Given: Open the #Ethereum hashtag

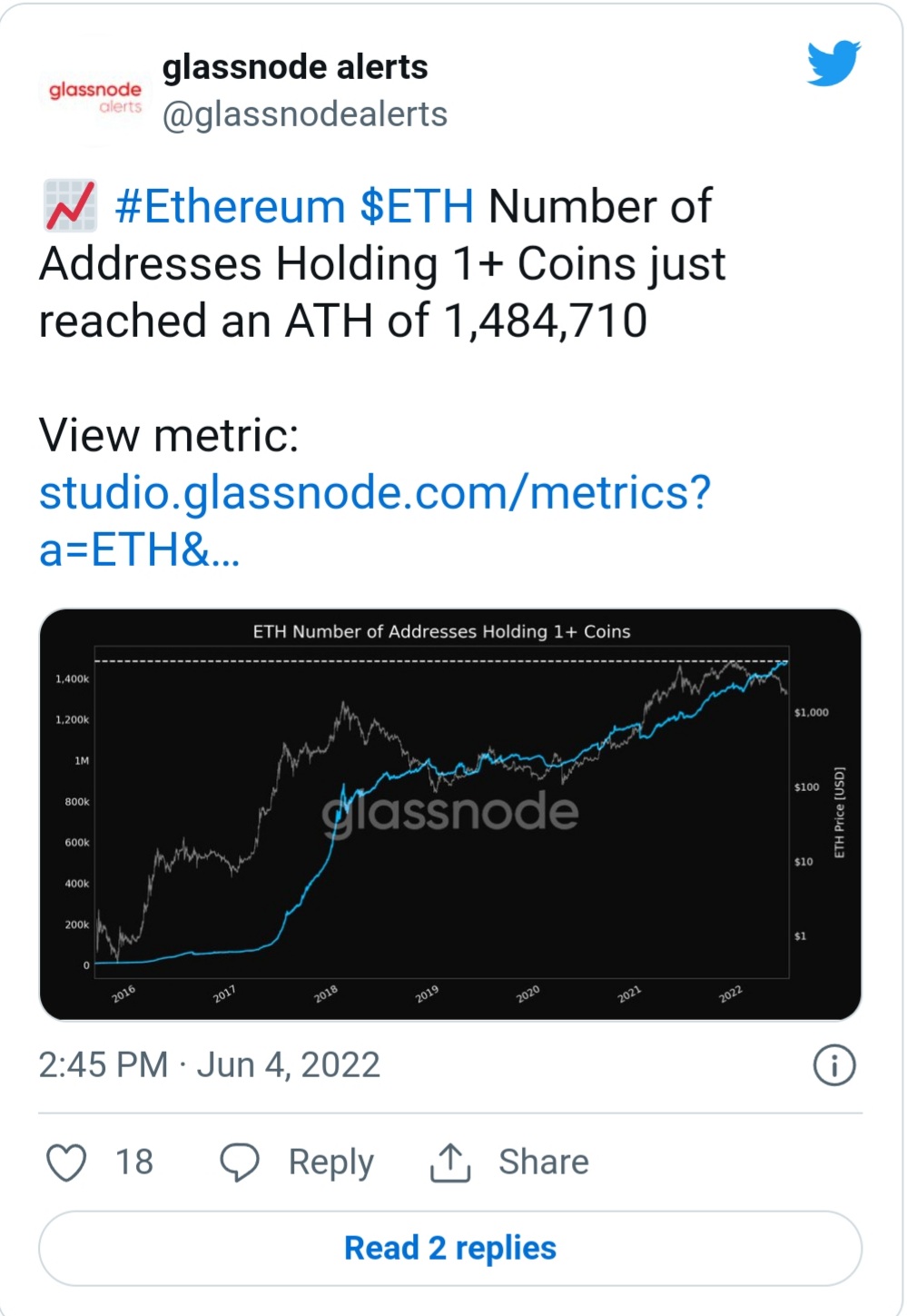Looking at the screenshot, I should (231, 207).
